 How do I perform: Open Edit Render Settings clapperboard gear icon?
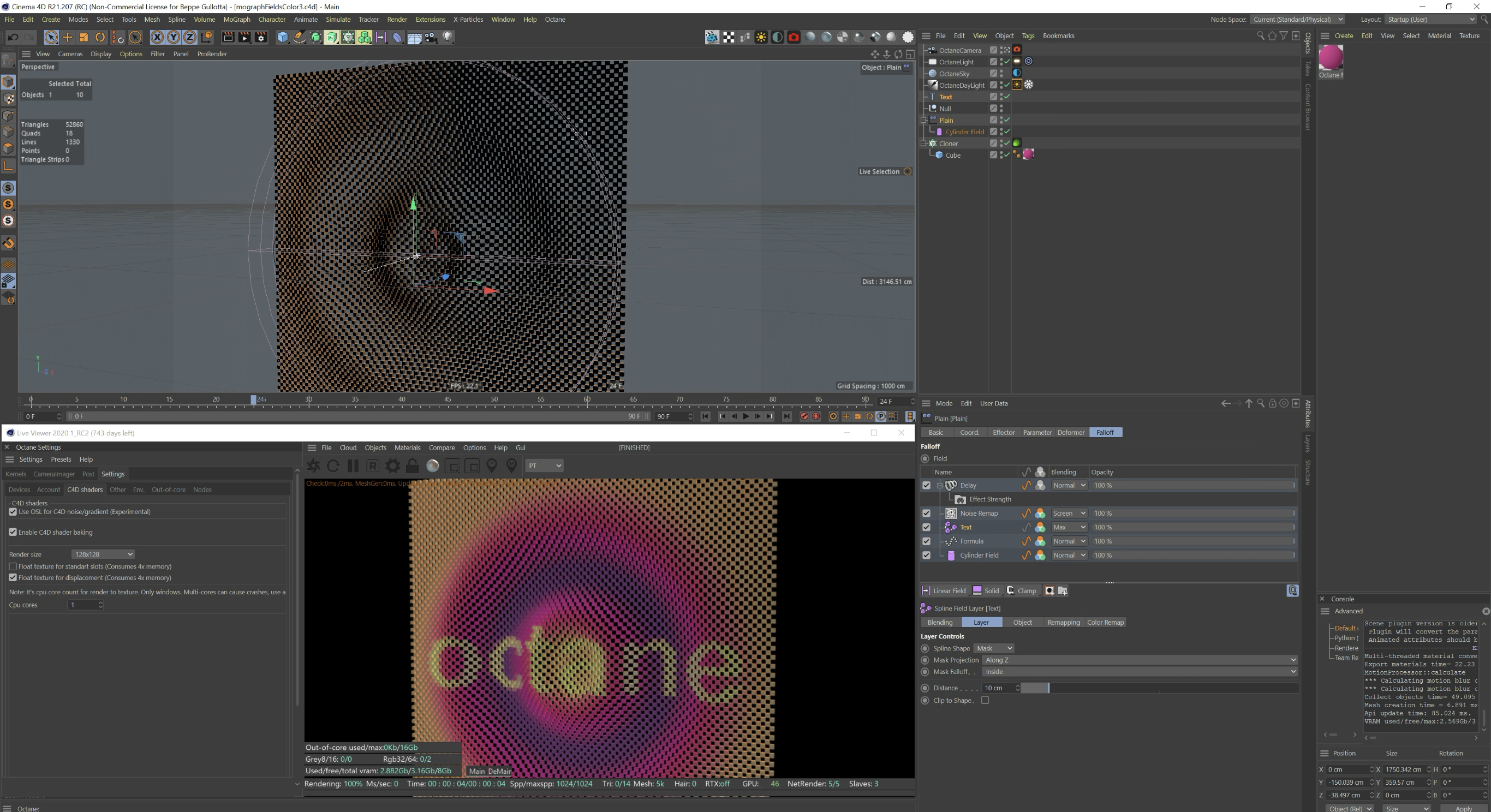pyautogui.click(x=261, y=38)
